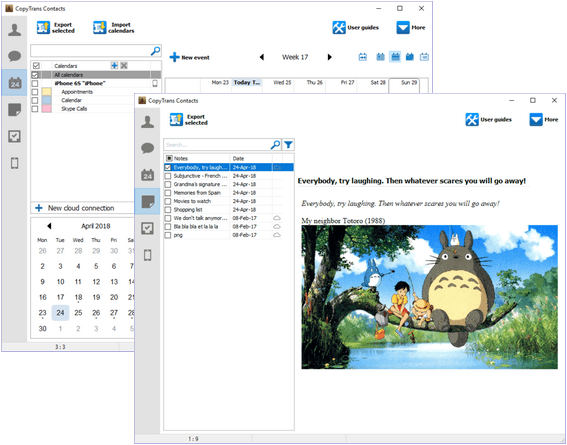This screenshot has height=445, width=567.
Task: Open Messages section in front window sidebar
Action: (148, 148)
